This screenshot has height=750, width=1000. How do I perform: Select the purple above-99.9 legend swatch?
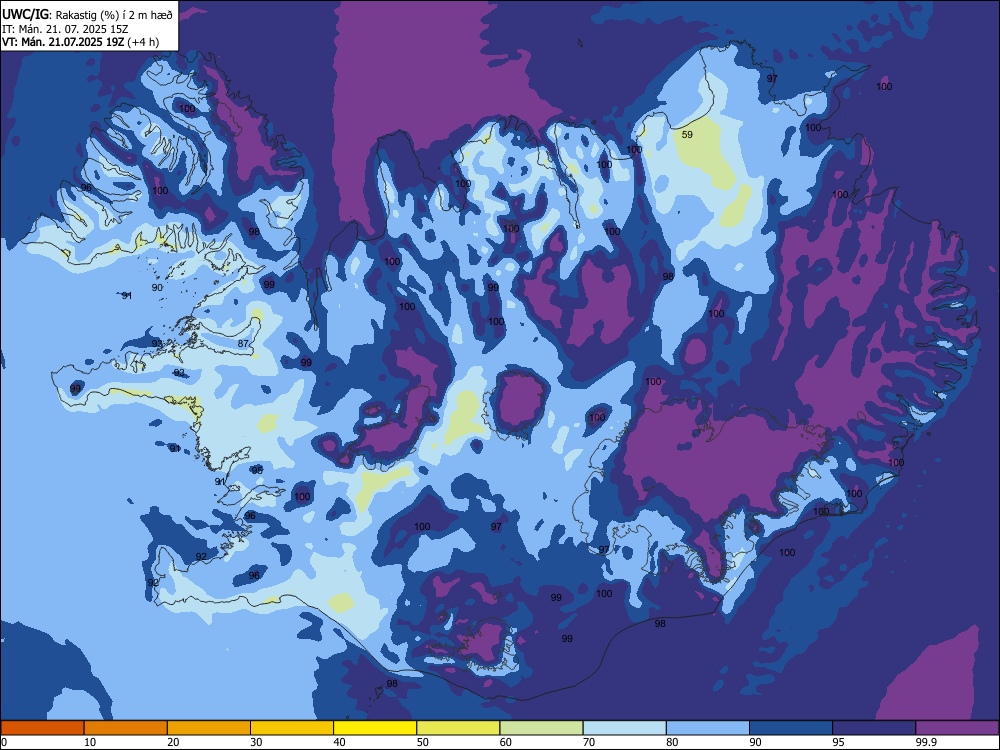coord(957,728)
